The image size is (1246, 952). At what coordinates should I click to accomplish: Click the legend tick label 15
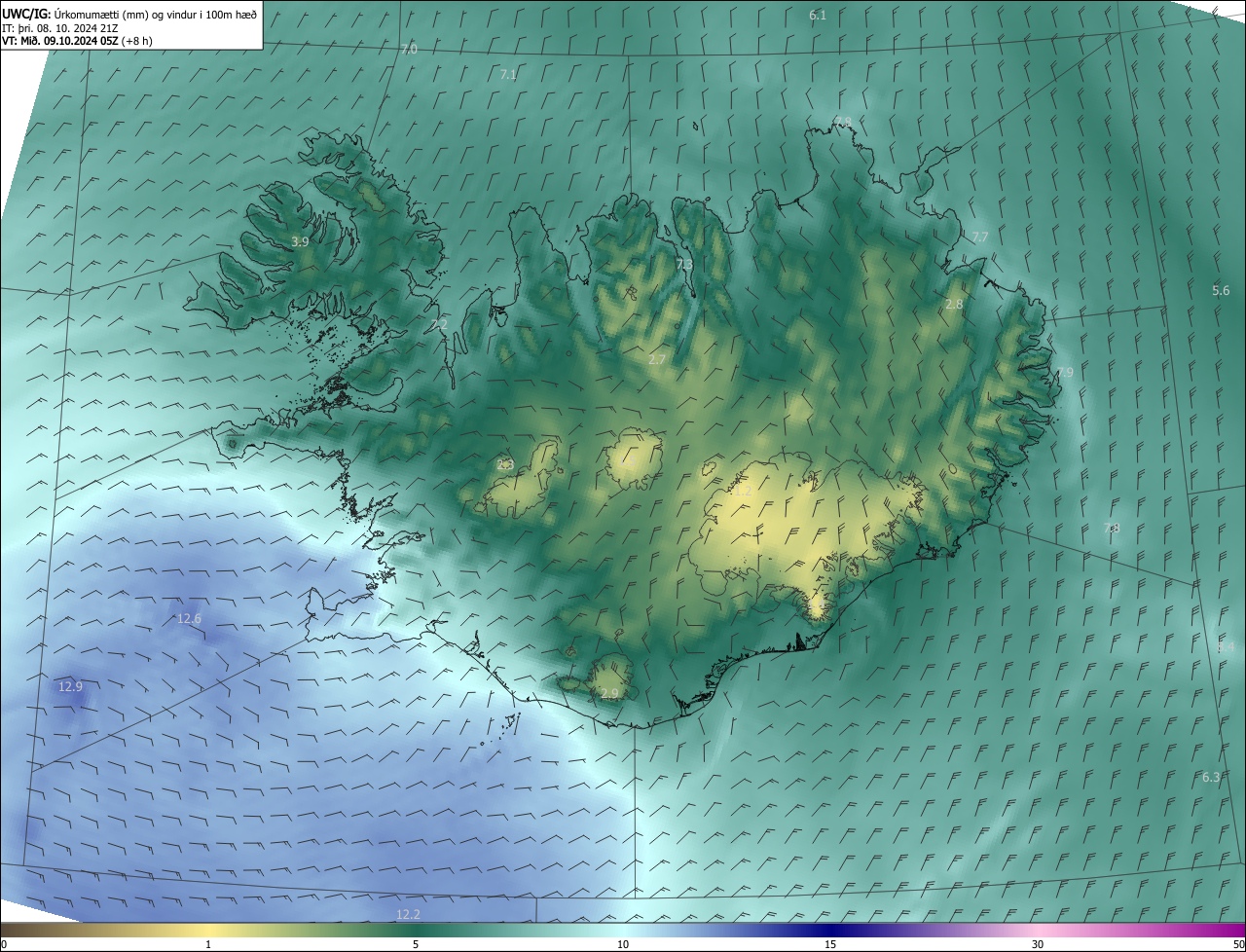[x=830, y=944]
